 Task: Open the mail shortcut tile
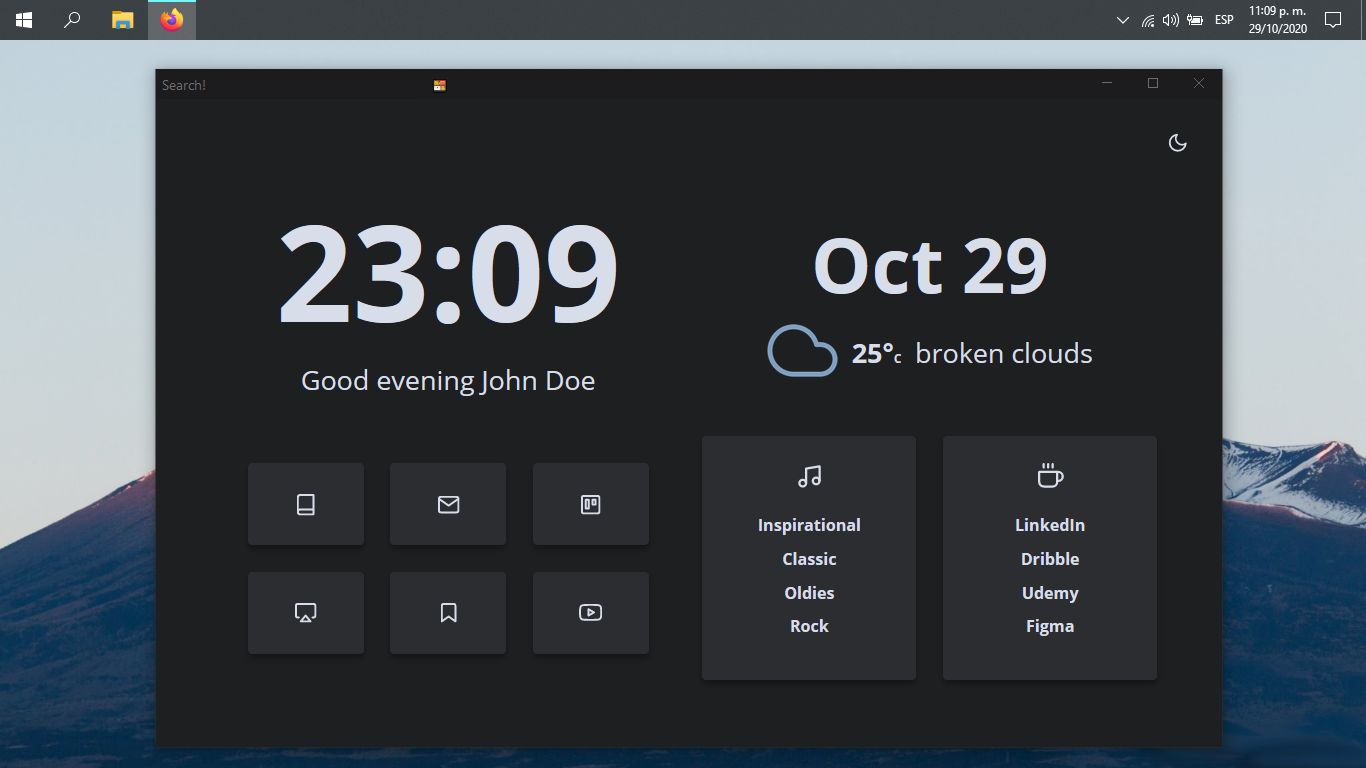[448, 504]
